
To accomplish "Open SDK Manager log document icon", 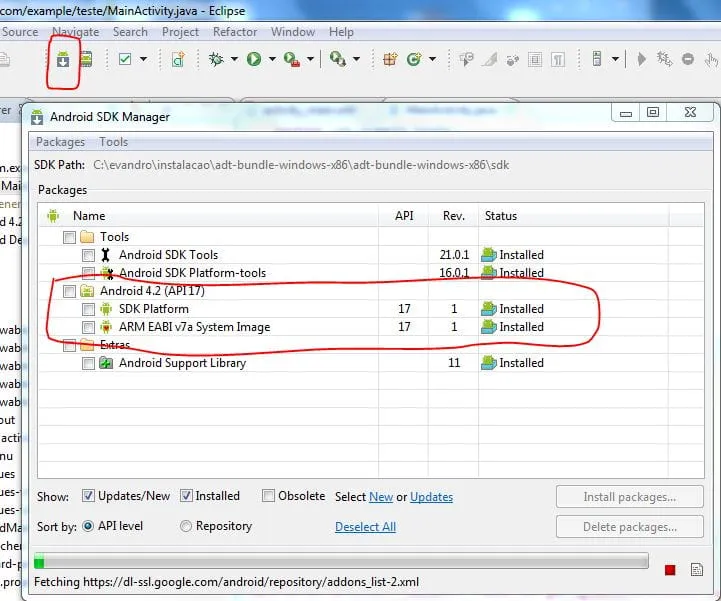I will [x=697, y=570].
